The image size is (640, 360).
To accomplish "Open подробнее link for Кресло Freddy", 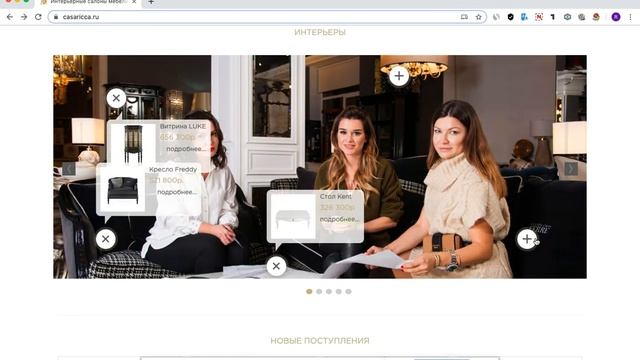I will tap(177, 192).
